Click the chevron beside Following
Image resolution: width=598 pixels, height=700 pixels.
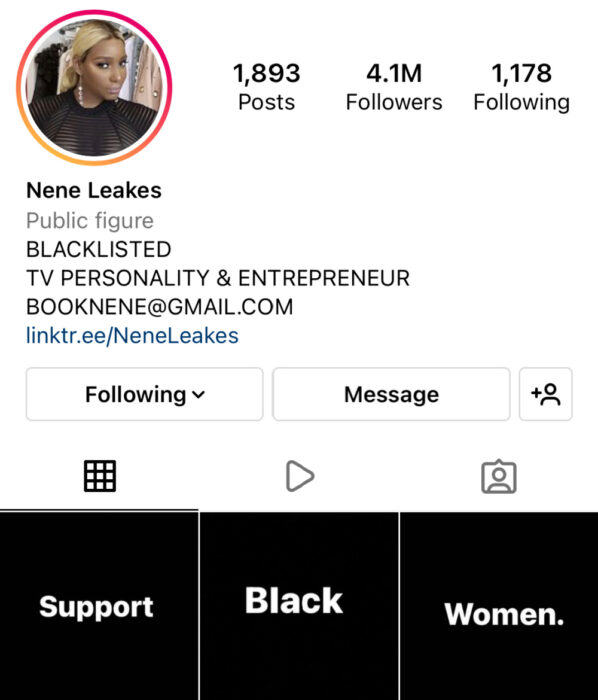pyautogui.click(x=198, y=395)
